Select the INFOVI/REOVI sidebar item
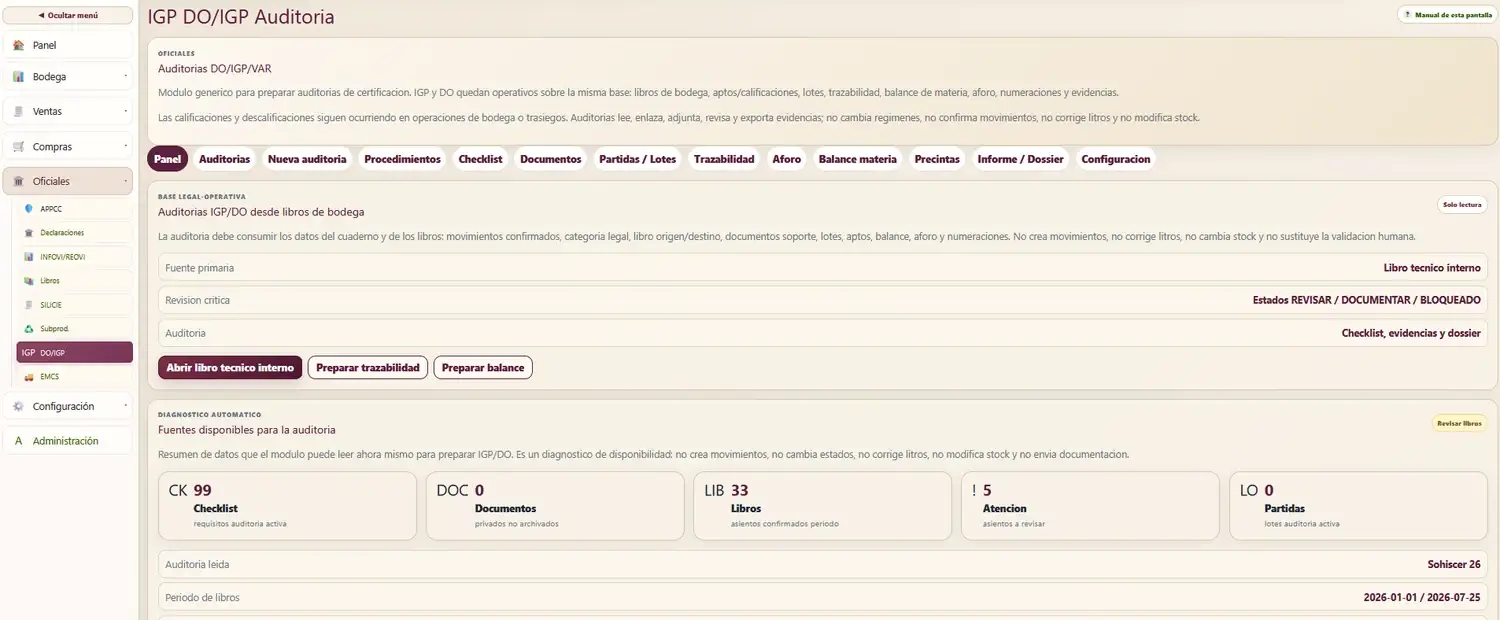Image resolution: width=1500 pixels, height=620 pixels. click(75, 256)
